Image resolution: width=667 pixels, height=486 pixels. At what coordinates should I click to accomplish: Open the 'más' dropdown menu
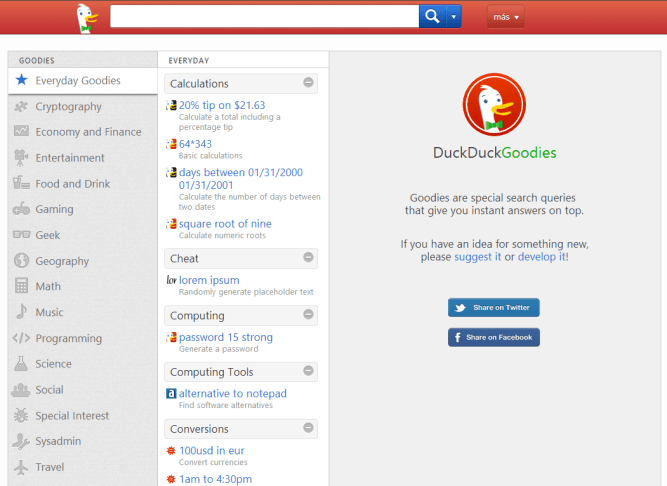[x=506, y=17]
